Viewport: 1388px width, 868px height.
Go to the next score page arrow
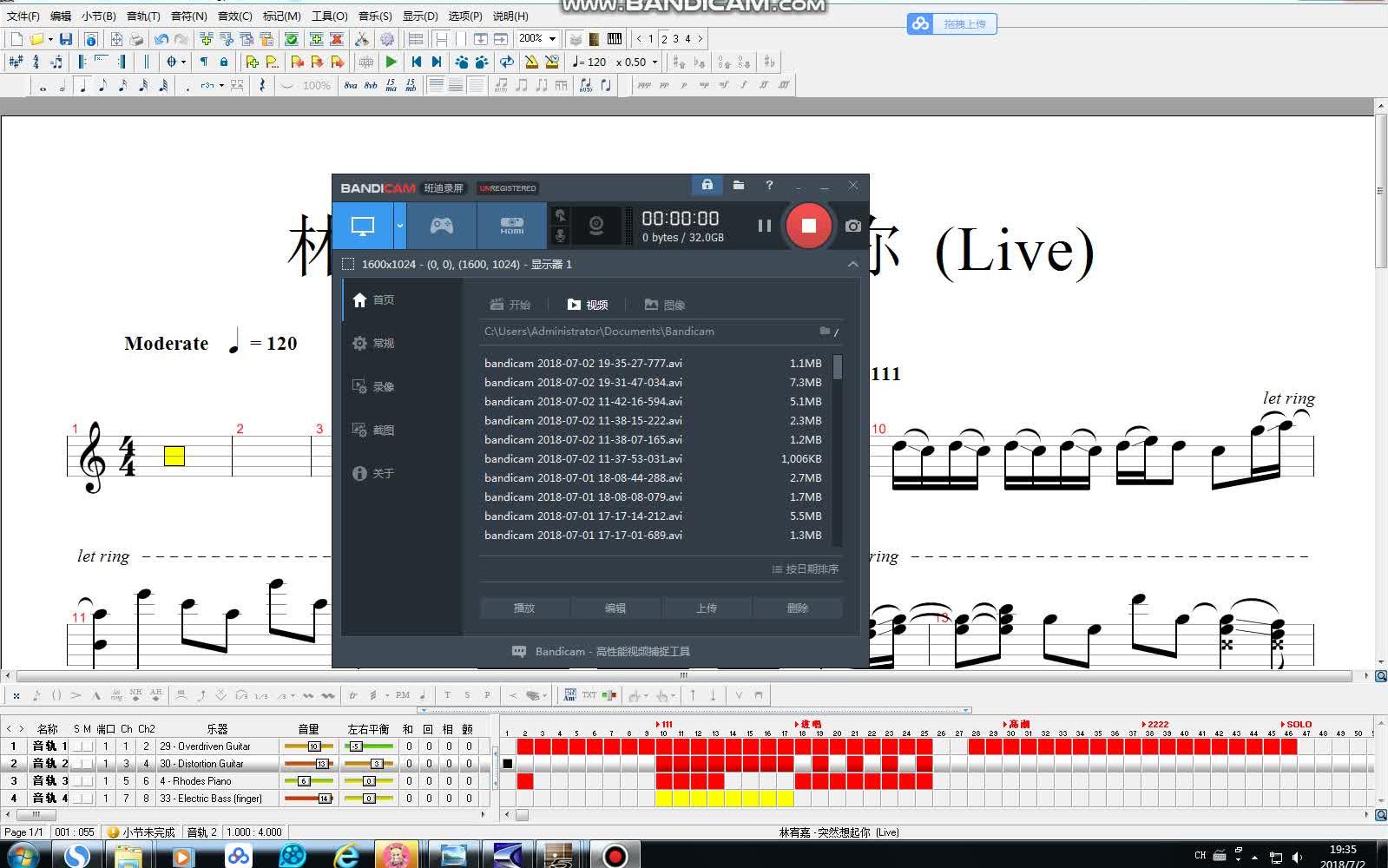tap(700, 39)
